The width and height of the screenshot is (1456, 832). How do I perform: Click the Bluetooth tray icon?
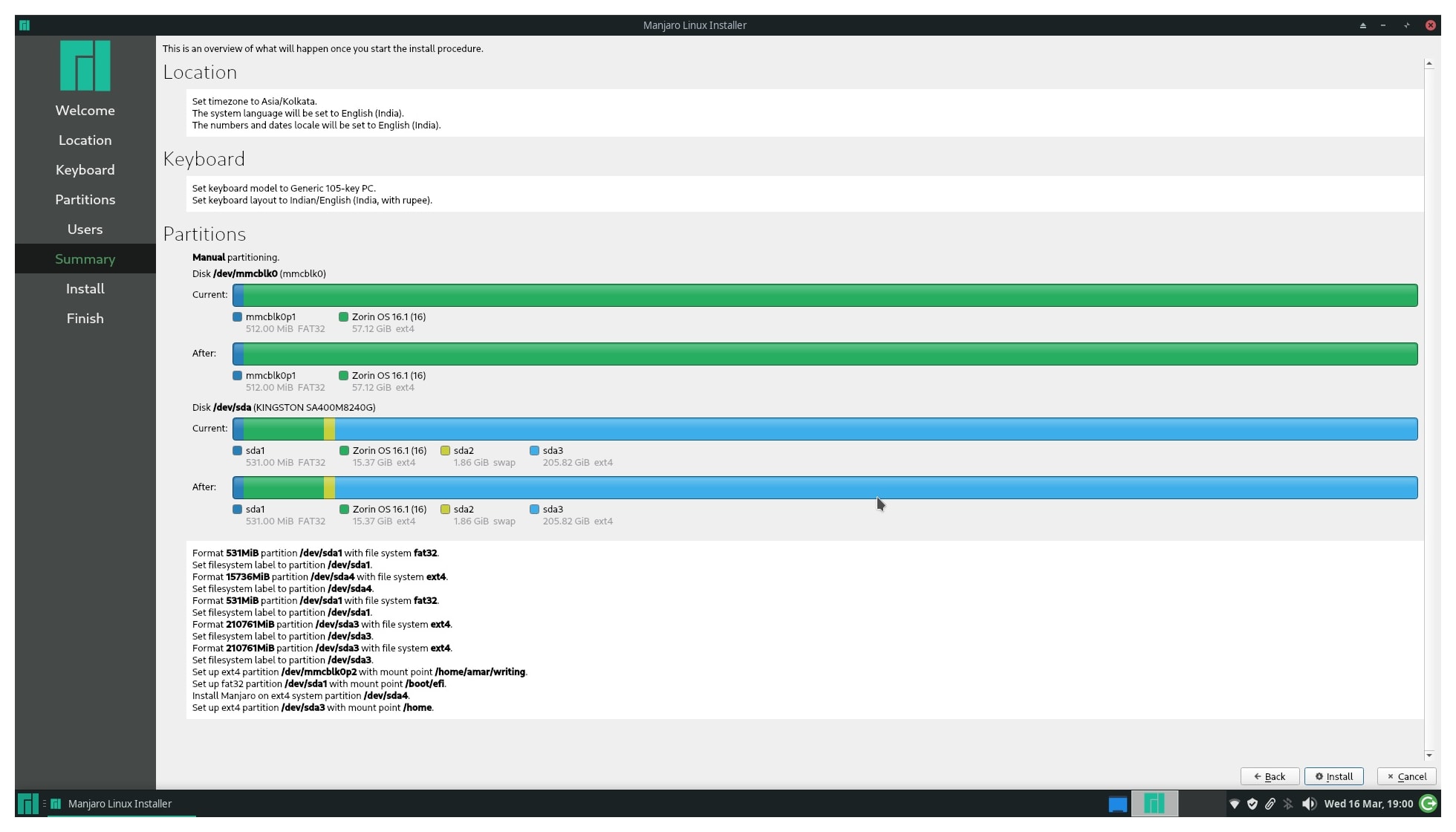click(x=1288, y=804)
